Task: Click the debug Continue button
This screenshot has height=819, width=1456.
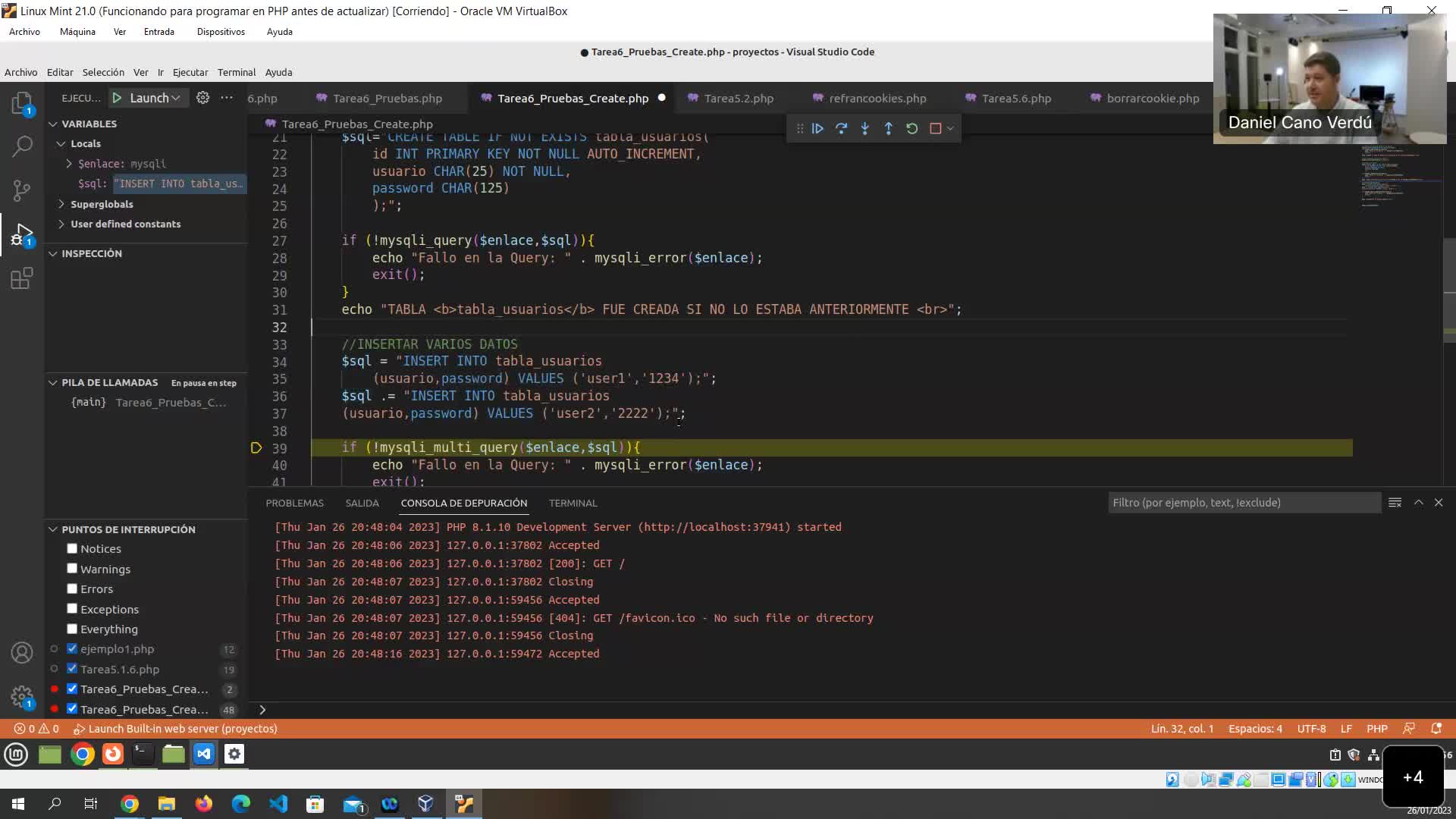Action: 817,129
